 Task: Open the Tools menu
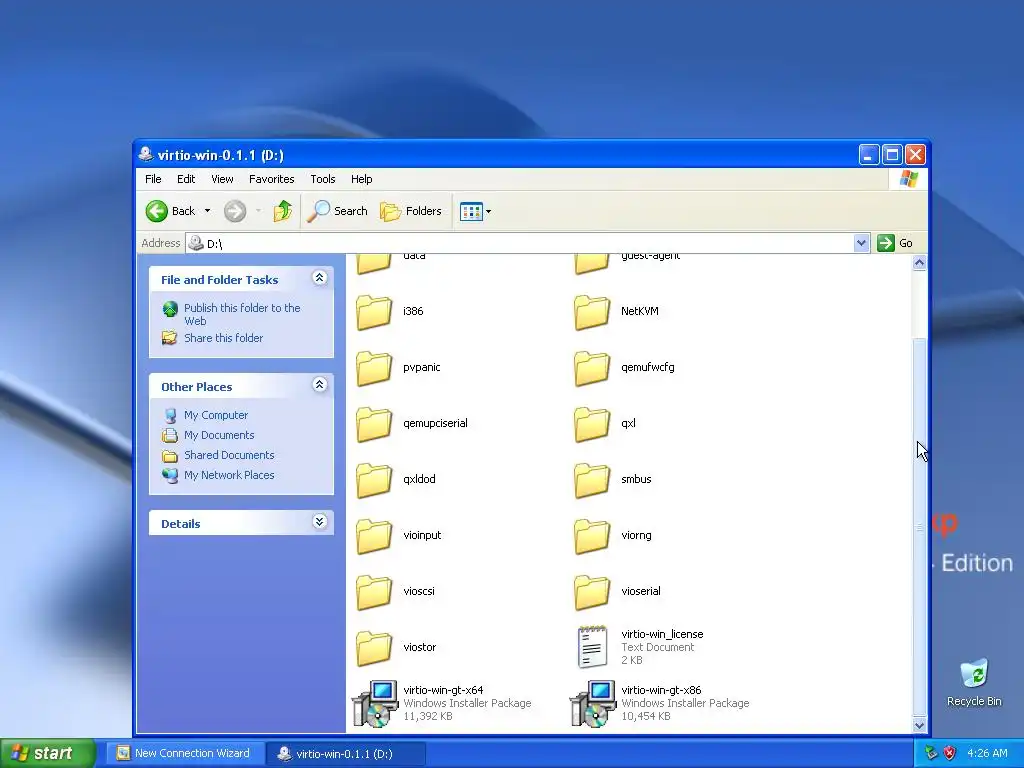point(323,179)
